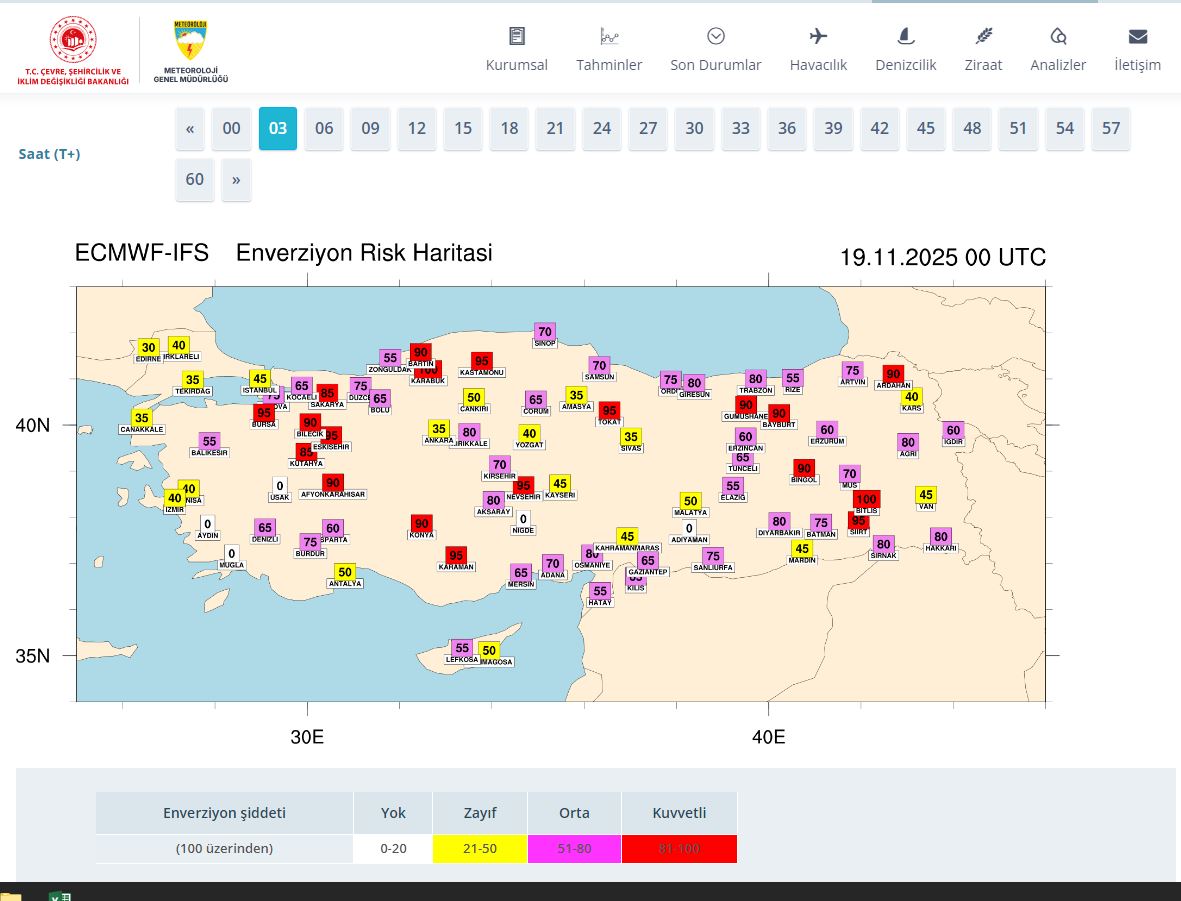Image resolution: width=1181 pixels, height=901 pixels.
Task: Open the Kurumsal document icon
Action: (516, 35)
